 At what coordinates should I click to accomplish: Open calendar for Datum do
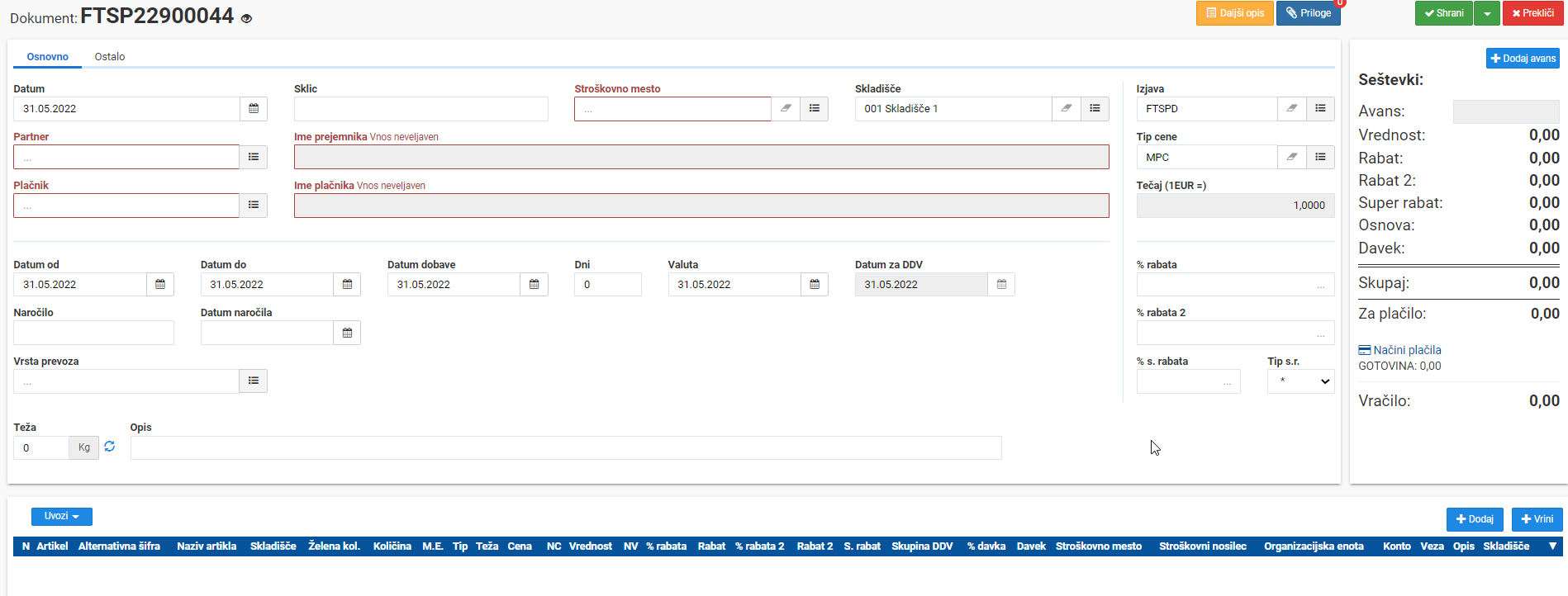pyautogui.click(x=347, y=285)
